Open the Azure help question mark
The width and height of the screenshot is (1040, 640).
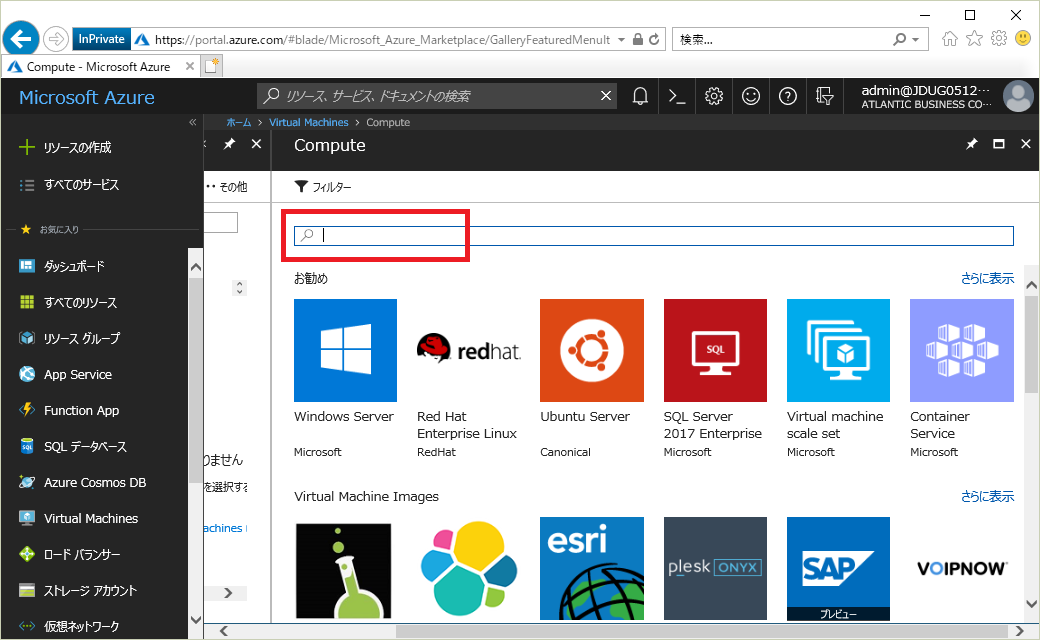click(787, 97)
